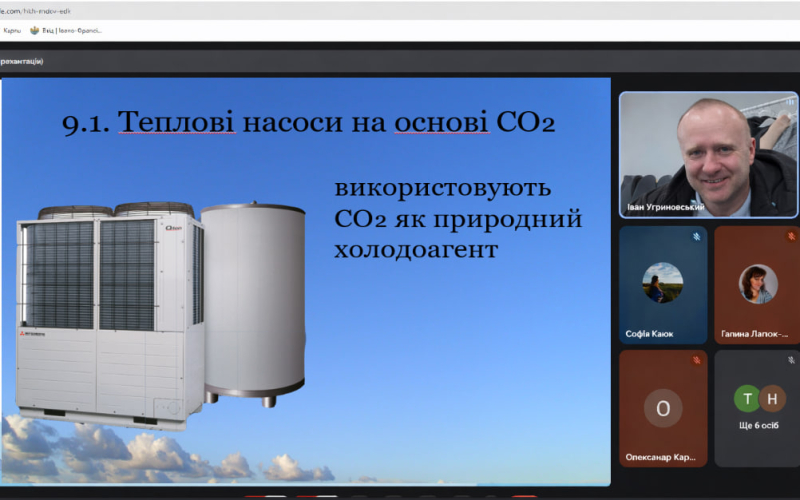This screenshot has height=500, width=800.
Task: Click the cylindrical water tank image
Action: point(254,300)
